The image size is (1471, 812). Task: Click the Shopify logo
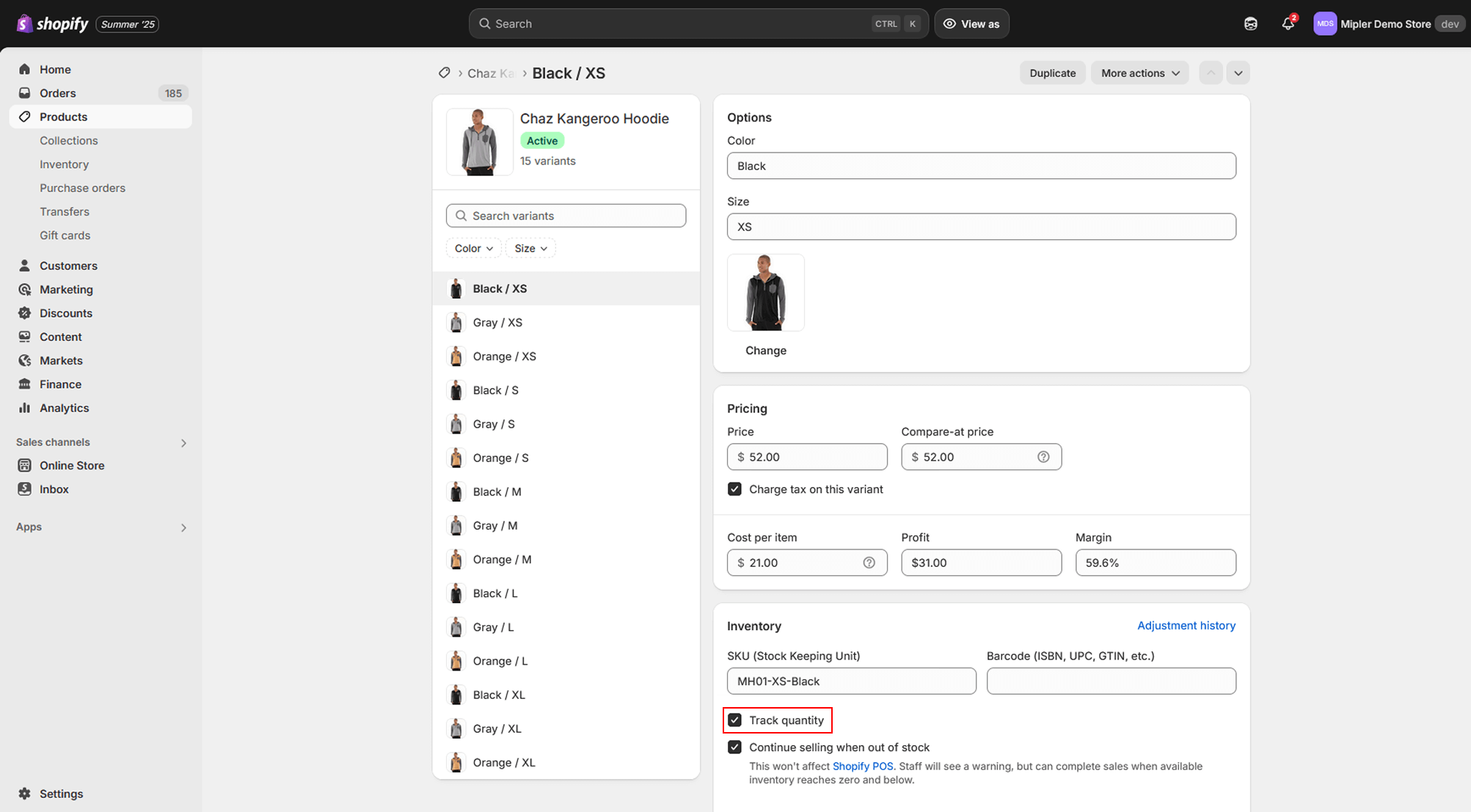coord(52,24)
